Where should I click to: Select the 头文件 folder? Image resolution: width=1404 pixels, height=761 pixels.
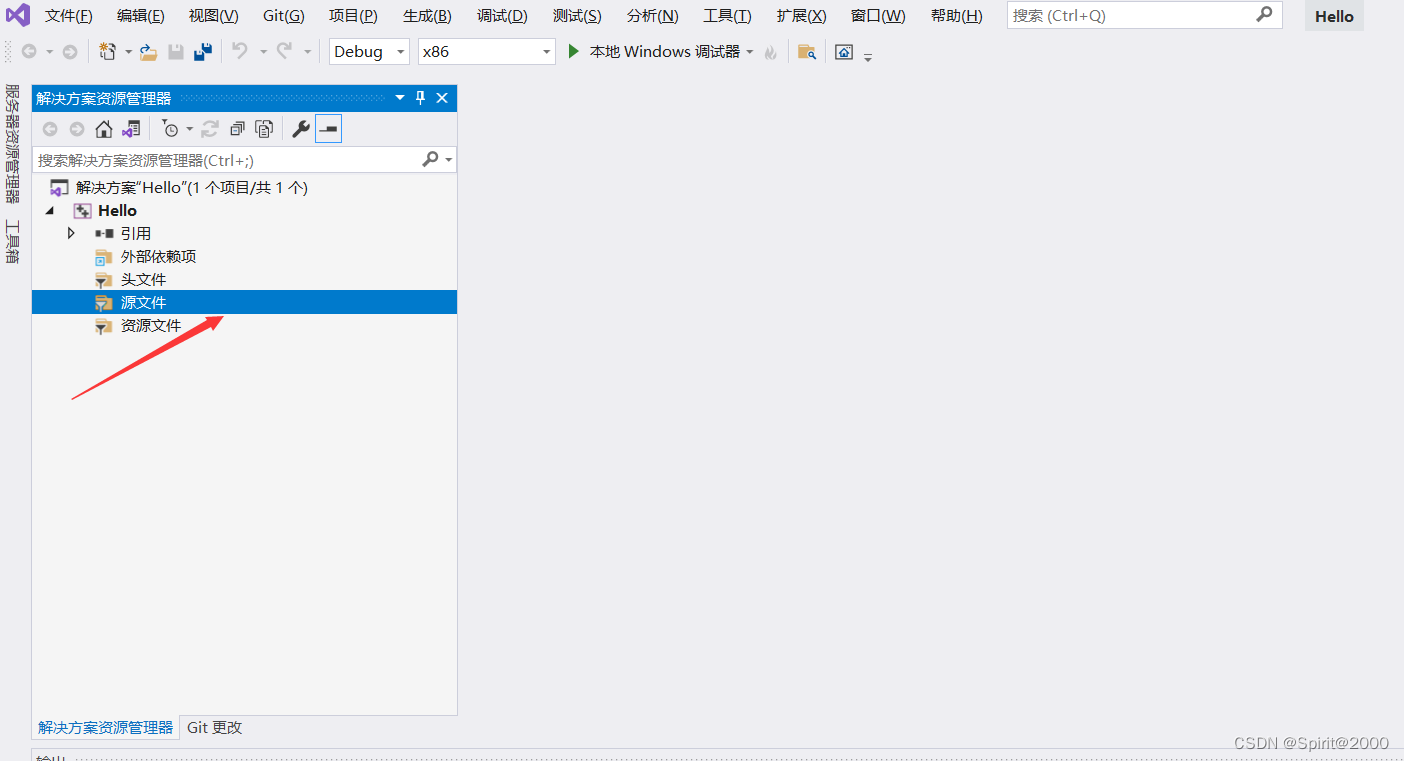point(143,279)
